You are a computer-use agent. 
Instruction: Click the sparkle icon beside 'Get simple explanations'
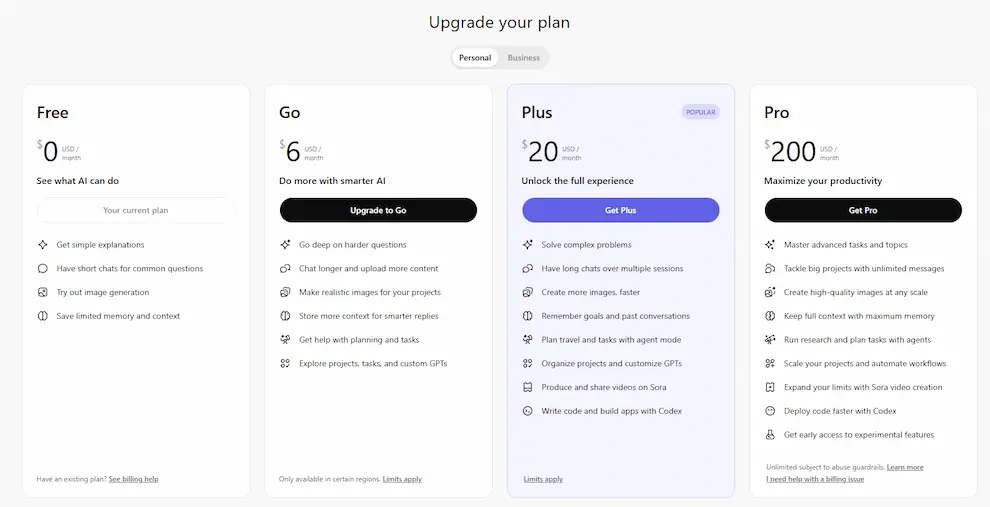coord(43,245)
